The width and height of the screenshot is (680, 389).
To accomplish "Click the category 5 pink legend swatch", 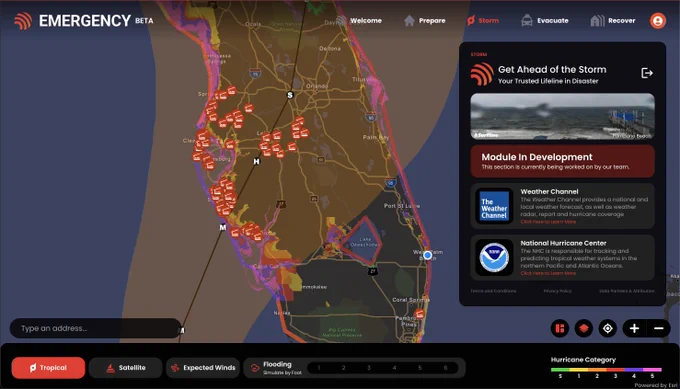I will 652,370.
